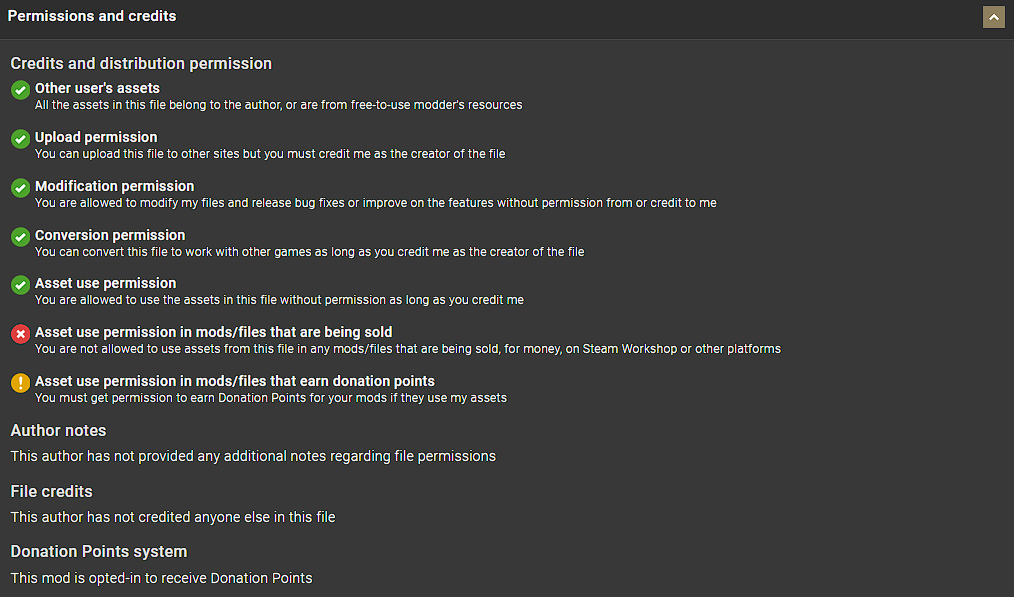Image resolution: width=1014 pixels, height=597 pixels.
Task: Click the Donation Points system heading
Action: [99, 551]
